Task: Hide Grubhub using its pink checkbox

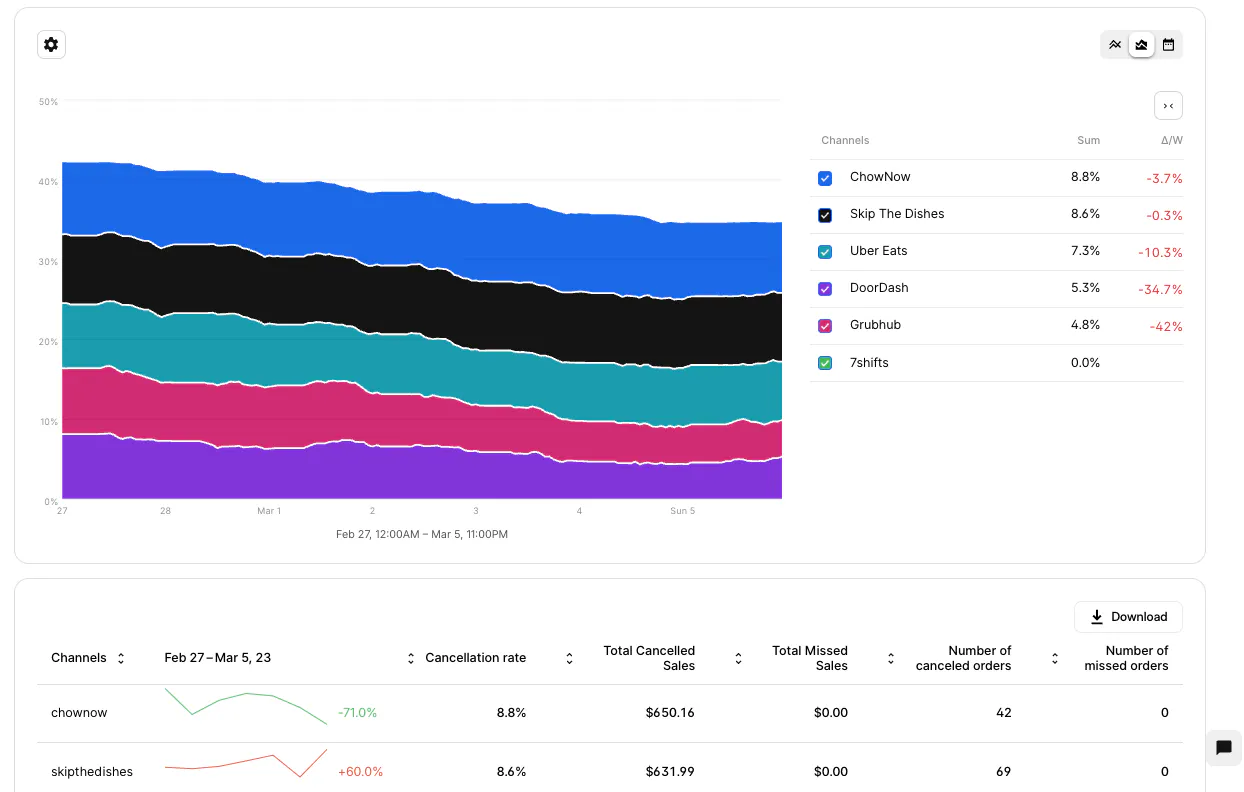Action: coord(825,326)
